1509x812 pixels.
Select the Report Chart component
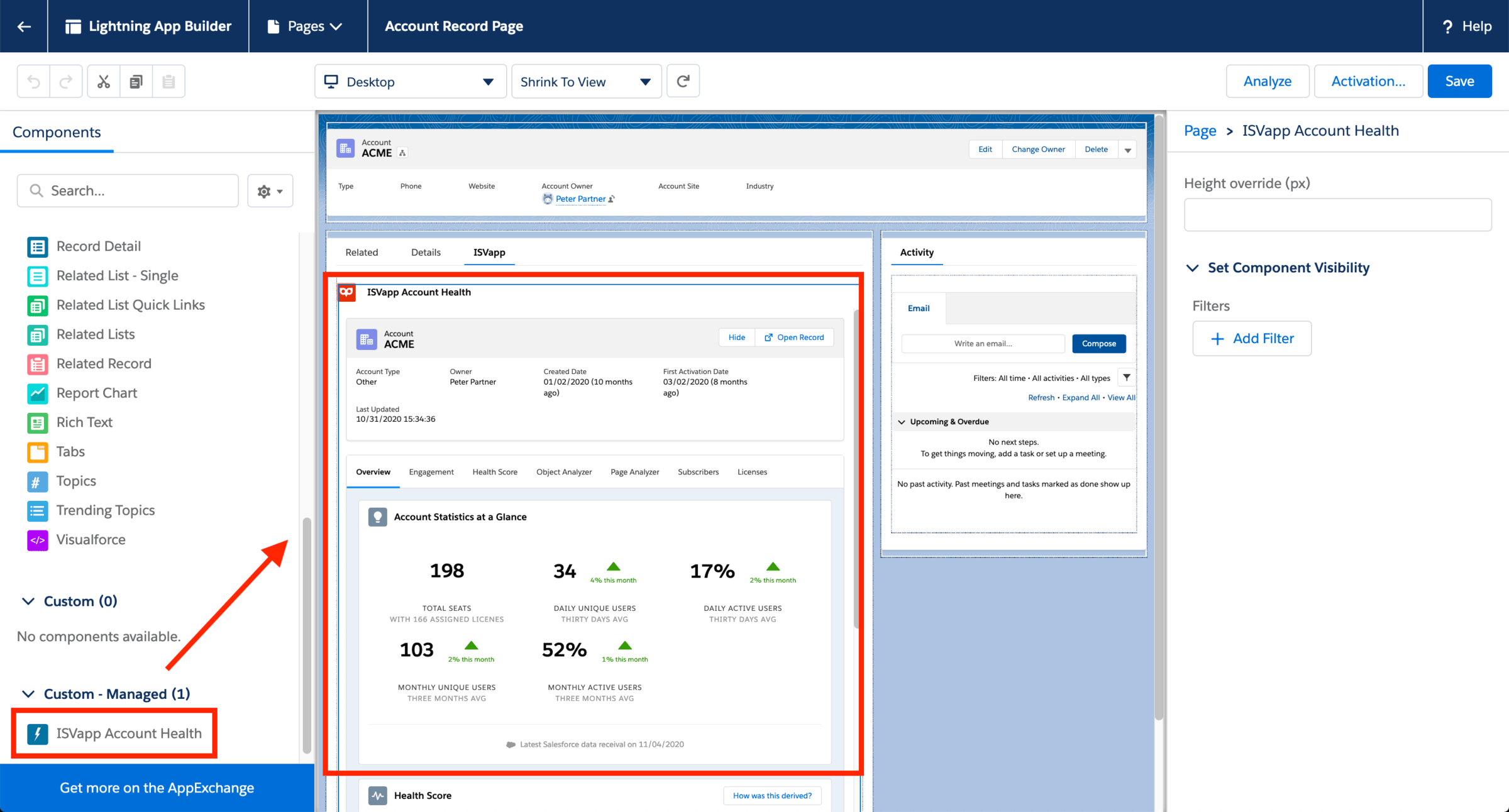(82, 393)
